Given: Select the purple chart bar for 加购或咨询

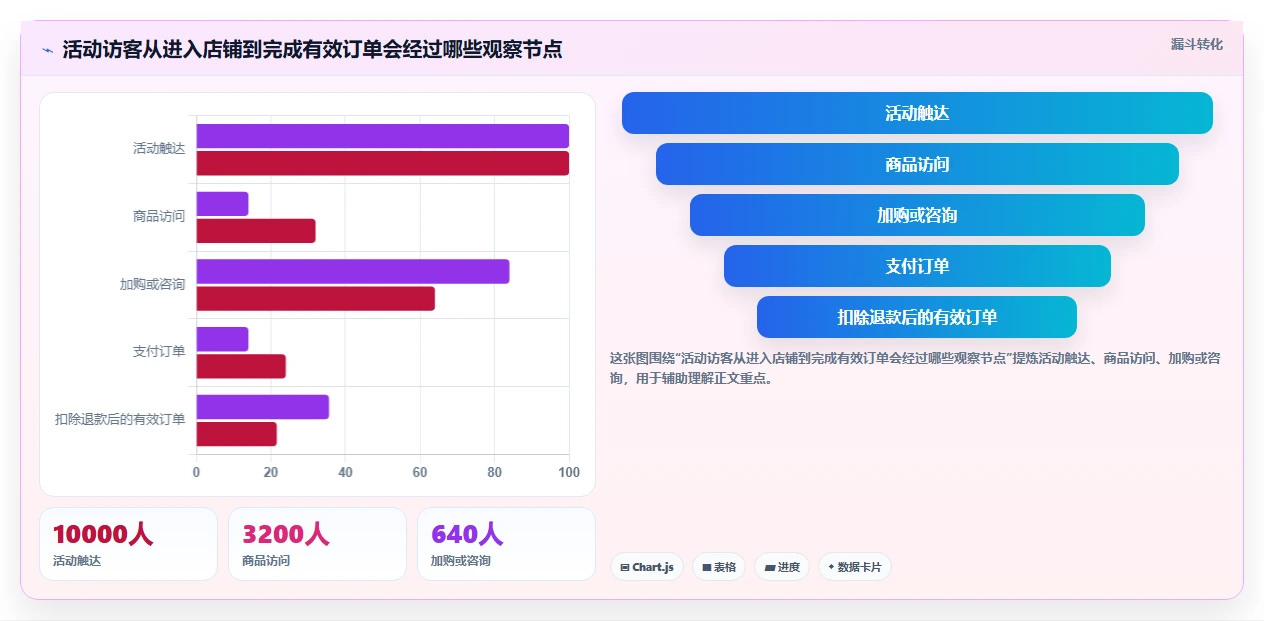Looking at the screenshot, I should coord(353,271).
